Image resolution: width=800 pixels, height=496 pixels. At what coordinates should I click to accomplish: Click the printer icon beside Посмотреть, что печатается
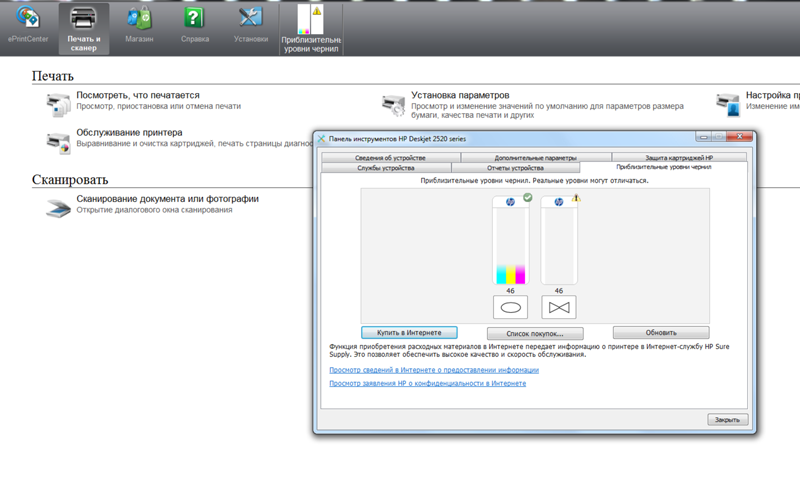pos(58,105)
